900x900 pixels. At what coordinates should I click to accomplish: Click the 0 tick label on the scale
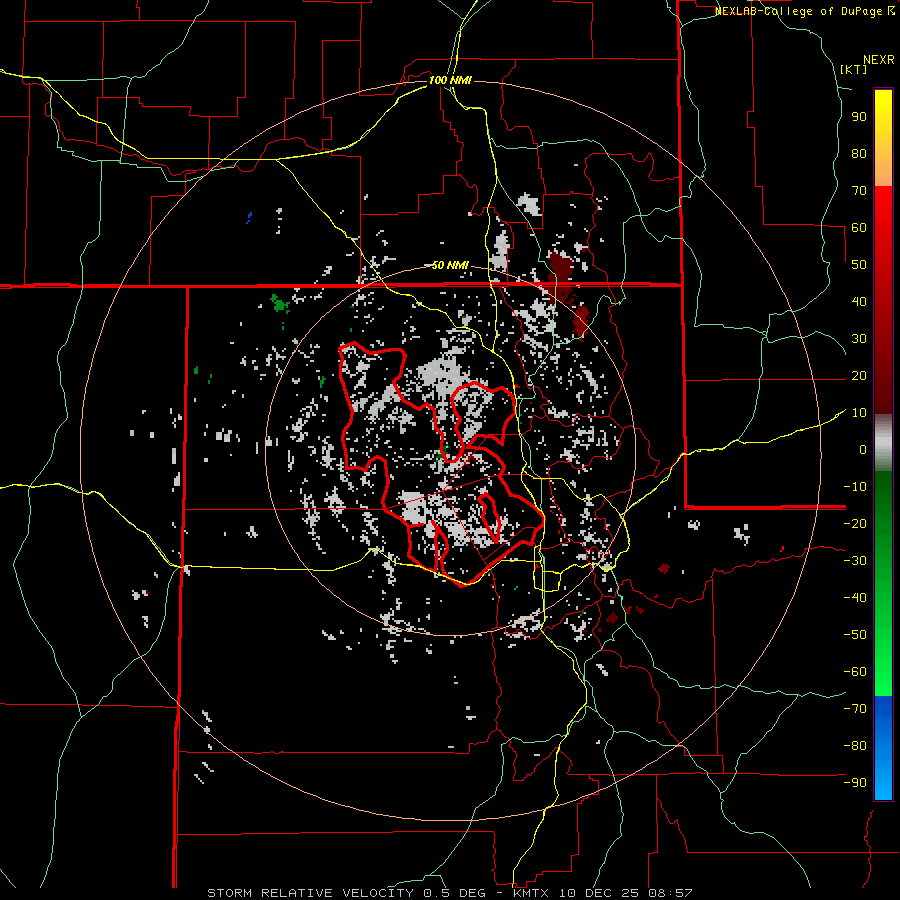pyautogui.click(x=861, y=449)
